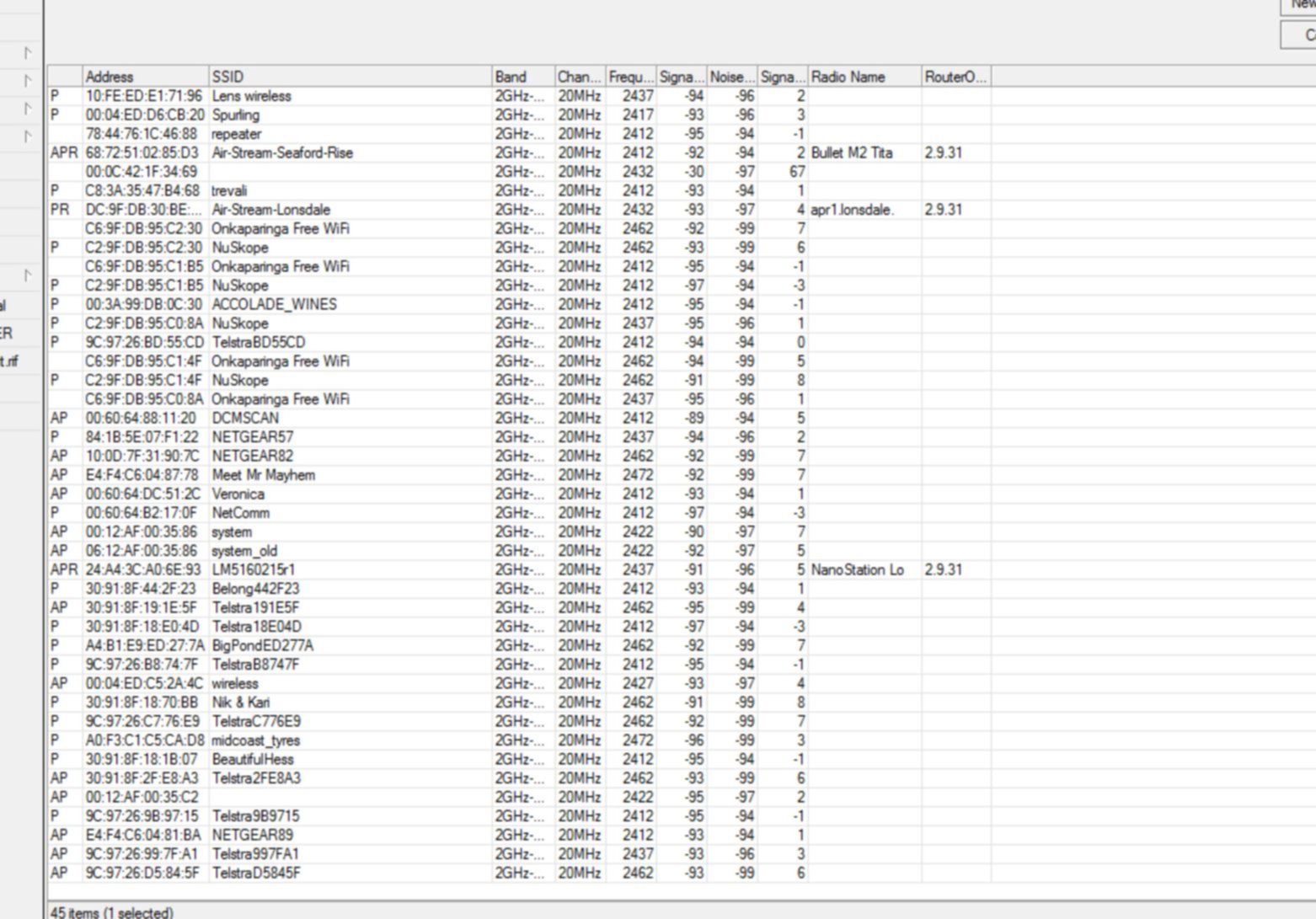The width and height of the screenshot is (1316, 919).
Task: Click the address 00:0C:42:1F:34:69
Action: pos(141,172)
